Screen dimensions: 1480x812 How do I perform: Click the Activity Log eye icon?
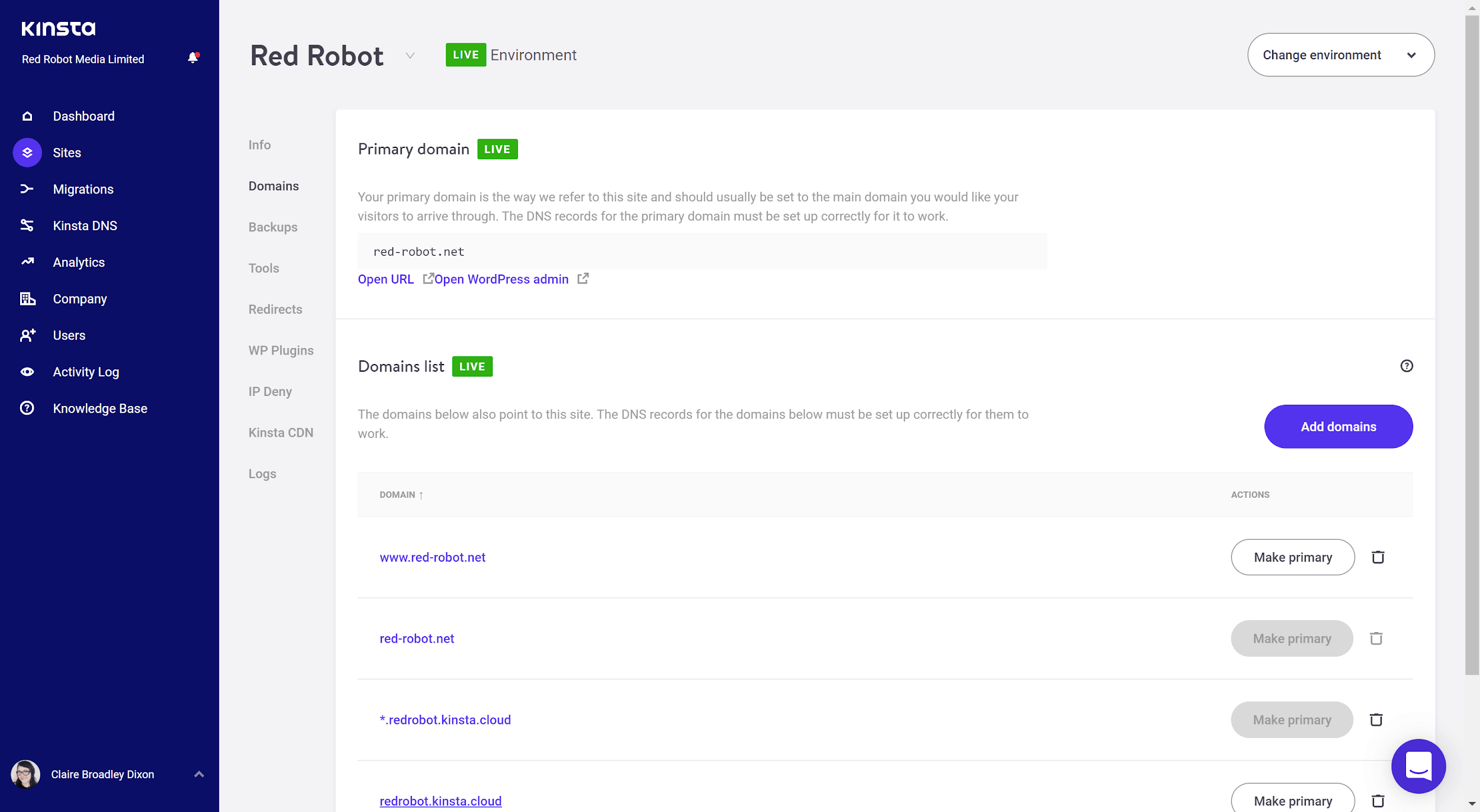coord(27,372)
